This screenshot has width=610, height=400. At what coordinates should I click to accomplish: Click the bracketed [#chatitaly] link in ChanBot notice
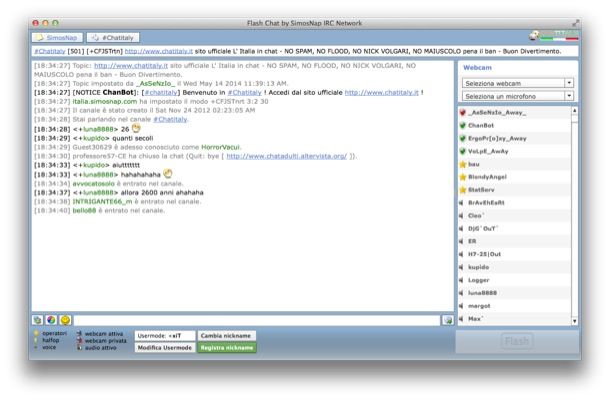161,92
